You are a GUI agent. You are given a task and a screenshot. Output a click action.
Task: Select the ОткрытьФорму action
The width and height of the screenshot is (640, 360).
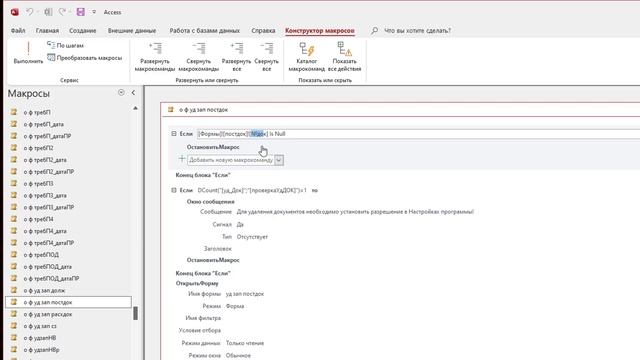pyautogui.click(x=197, y=283)
